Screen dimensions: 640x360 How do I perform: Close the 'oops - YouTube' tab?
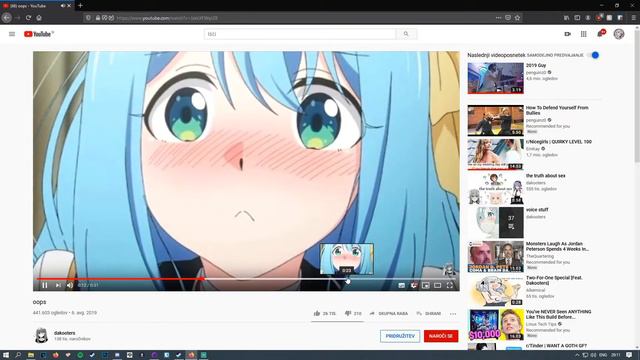[x=69, y=6]
